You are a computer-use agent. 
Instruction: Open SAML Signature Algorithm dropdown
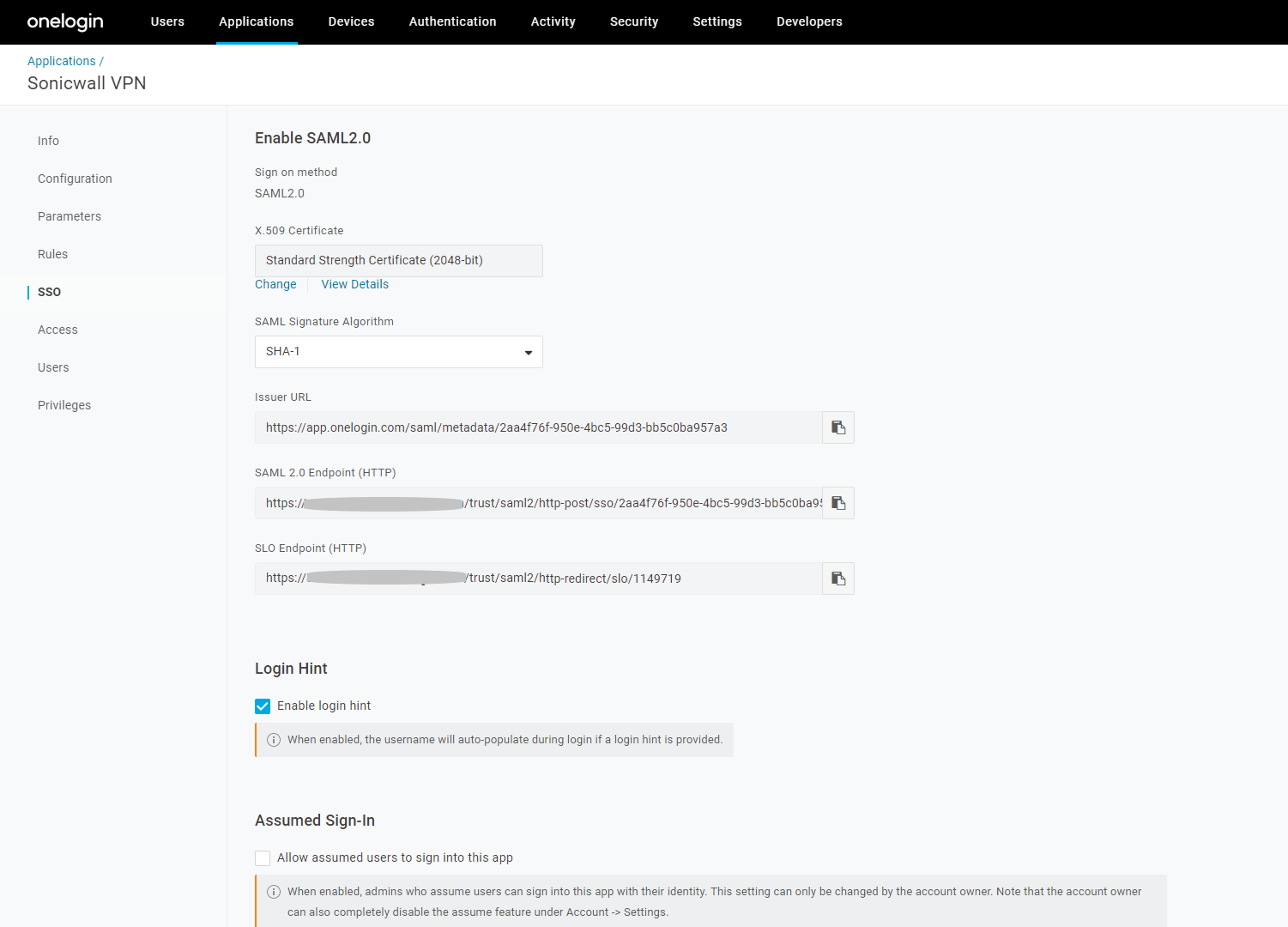pos(398,352)
